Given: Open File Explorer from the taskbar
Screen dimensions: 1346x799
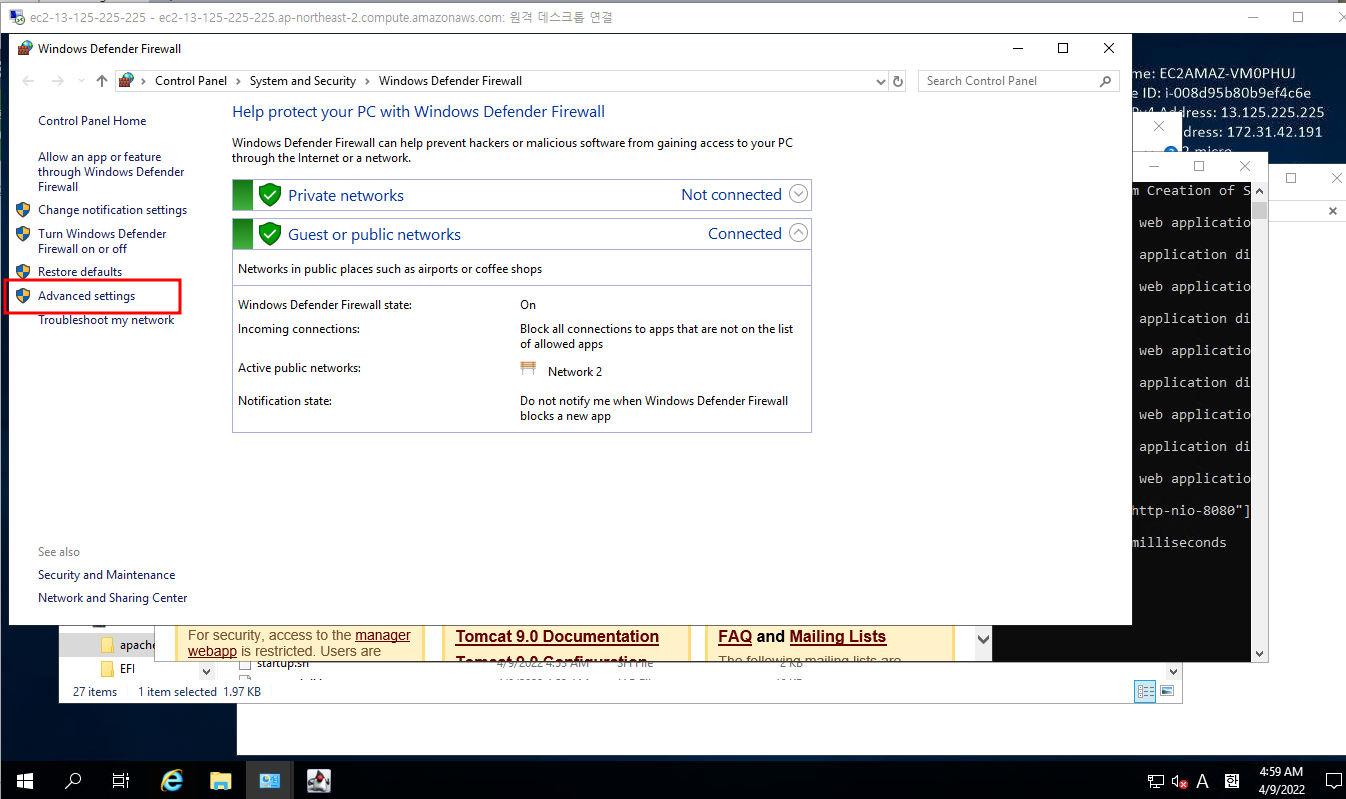Looking at the screenshot, I should (221, 780).
